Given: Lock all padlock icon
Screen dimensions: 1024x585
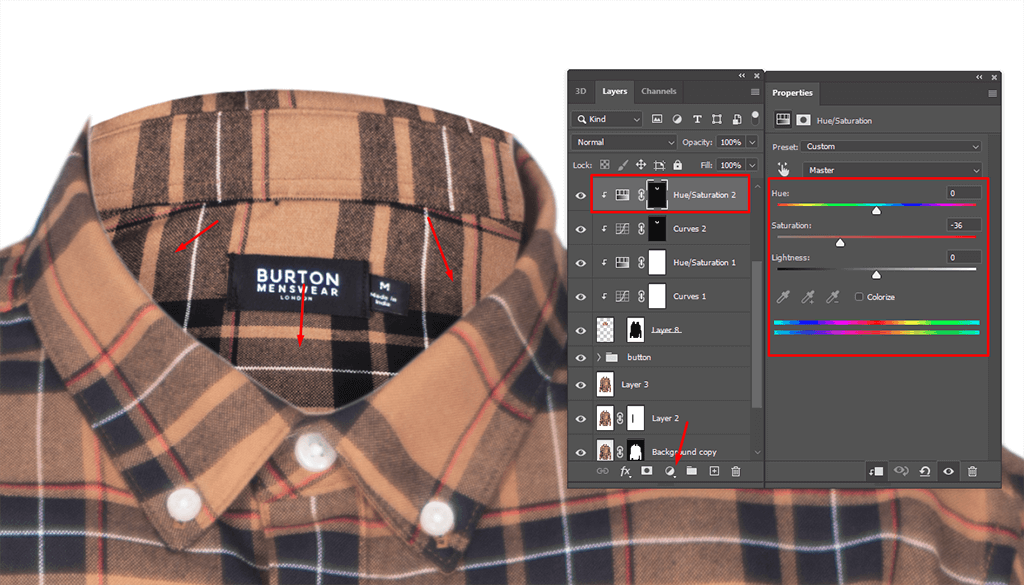Looking at the screenshot, I should (x=678, y=165).
